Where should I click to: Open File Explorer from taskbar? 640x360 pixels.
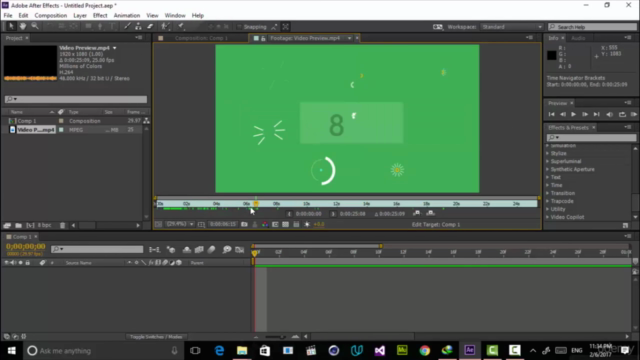click(x=242, y=350)
